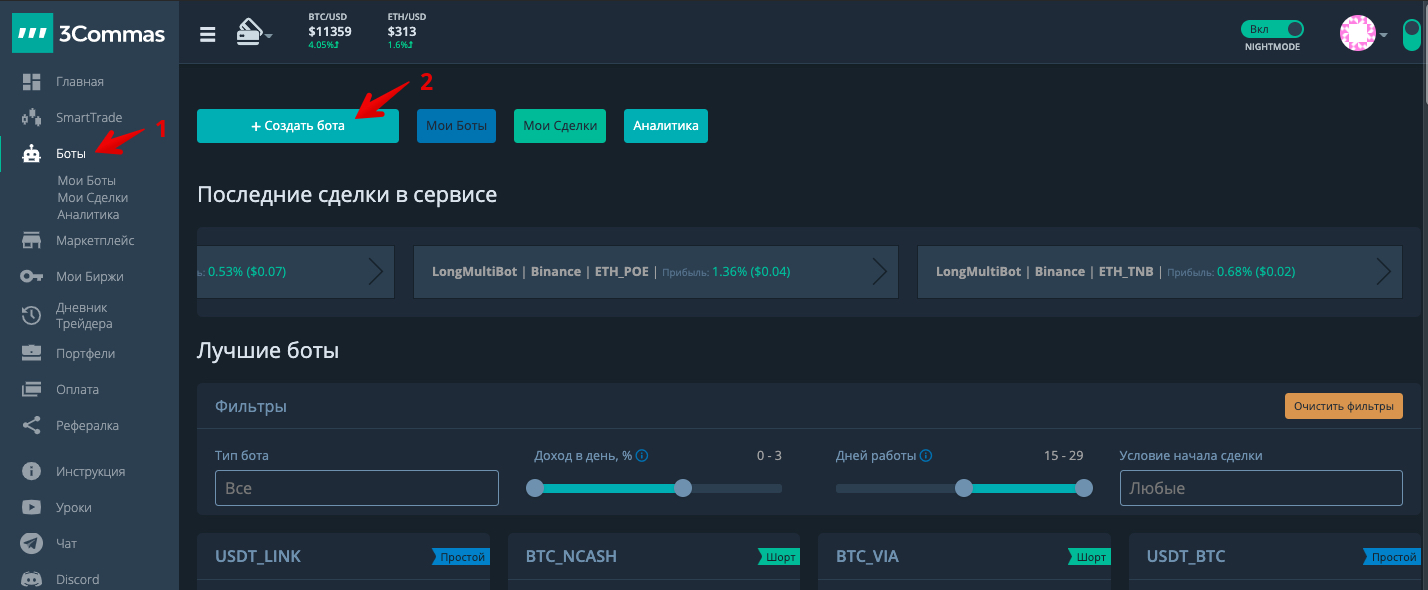The width and height of the screenshot is (1428, 590).
Task: Click the Создать бота button
Action: click(298, 126)
